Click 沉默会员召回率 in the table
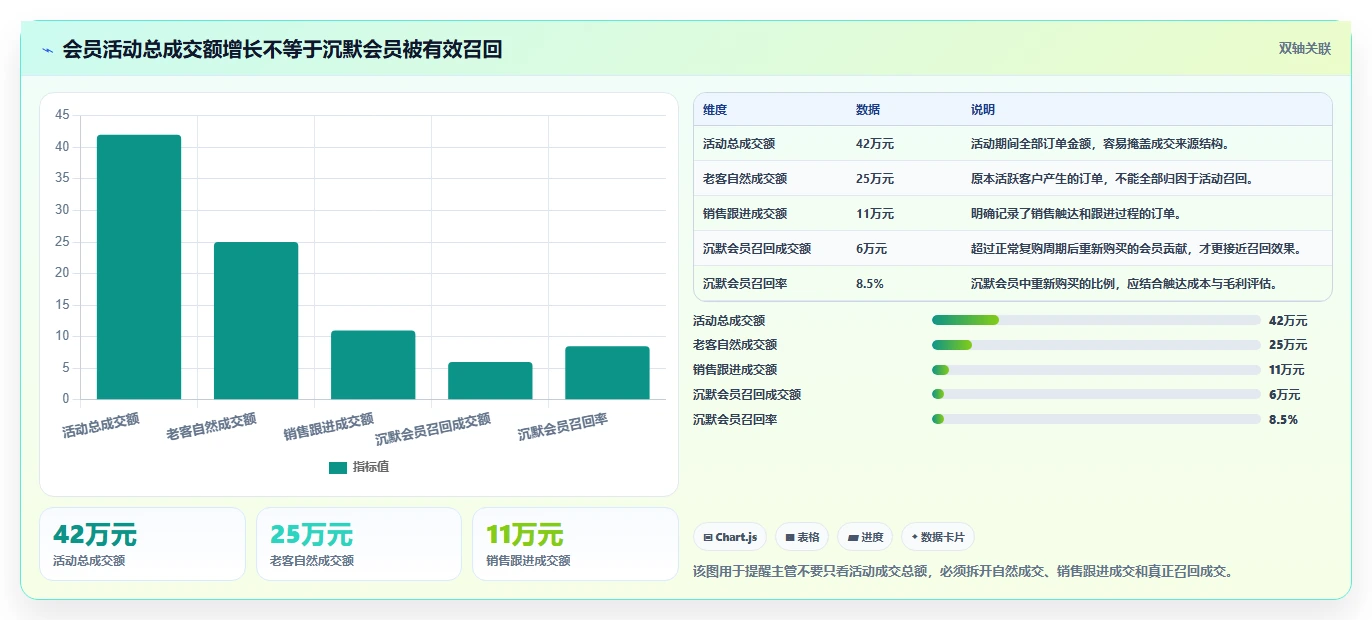This screenshot has height=620, width=1372. click(x=745, y=284)
